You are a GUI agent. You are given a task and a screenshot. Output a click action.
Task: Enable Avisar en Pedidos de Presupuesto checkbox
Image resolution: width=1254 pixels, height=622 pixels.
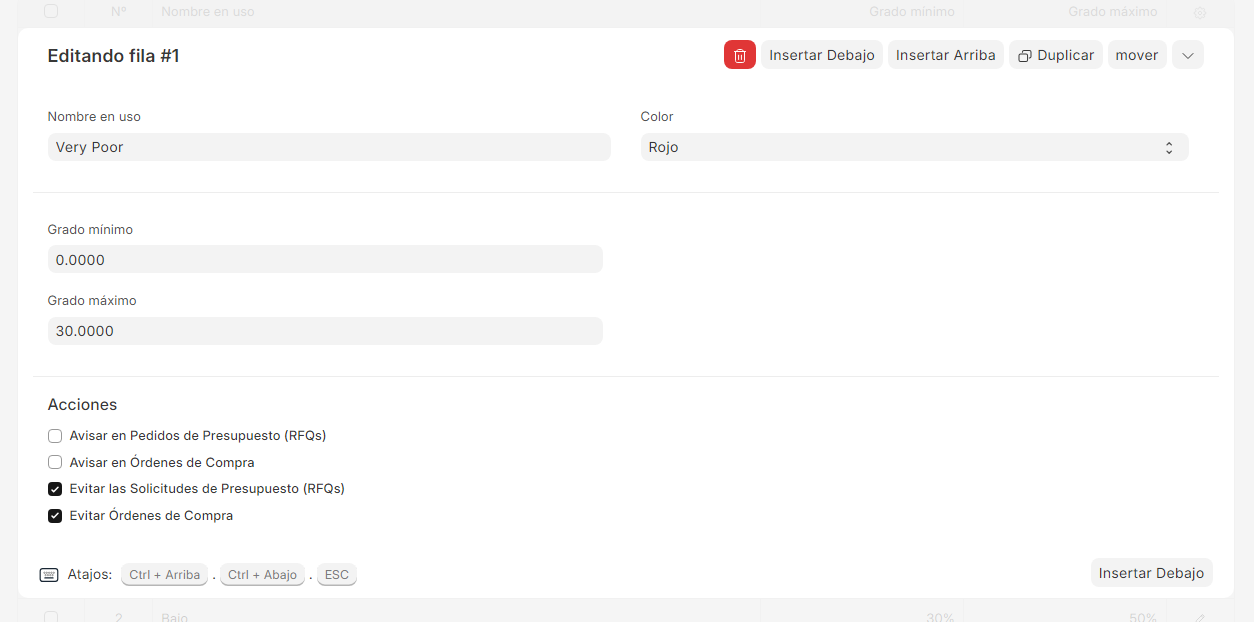55,436
